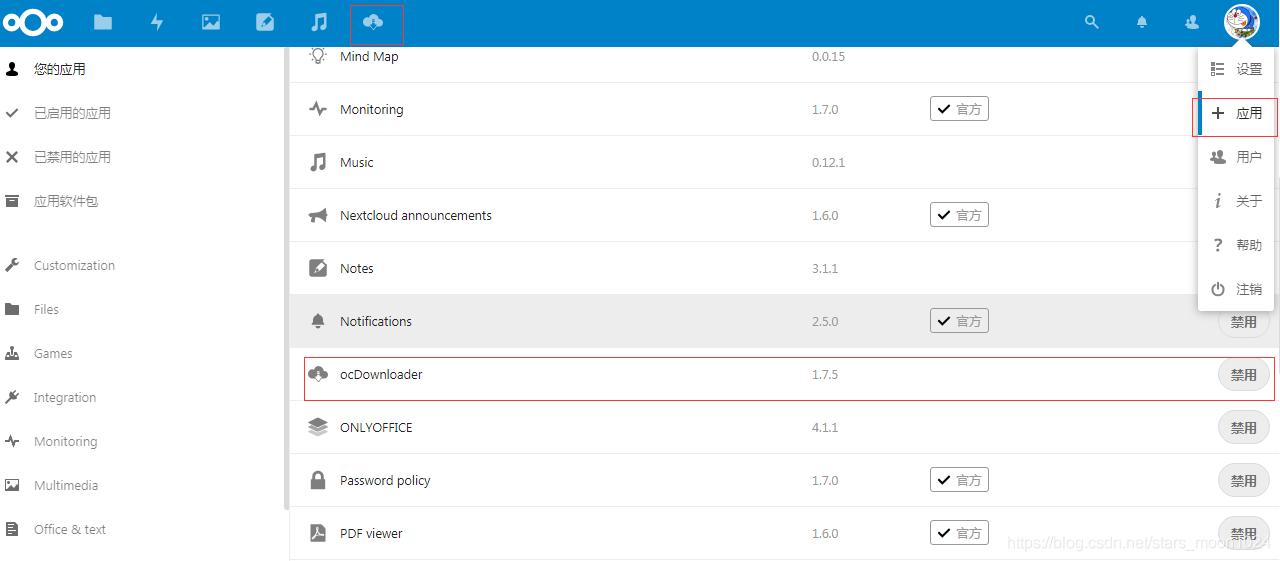This screenshot has height=561, width=1280.
Task: Disable ONLYOFFICE with the 禁用 button
Action: (1243, 428)
